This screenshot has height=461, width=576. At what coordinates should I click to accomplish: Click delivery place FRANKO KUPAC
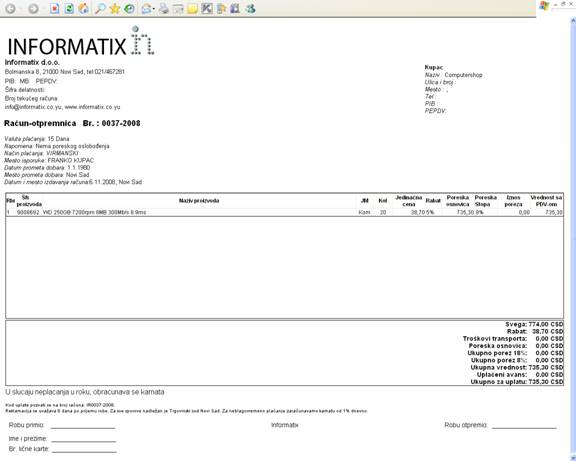[71, 161]
